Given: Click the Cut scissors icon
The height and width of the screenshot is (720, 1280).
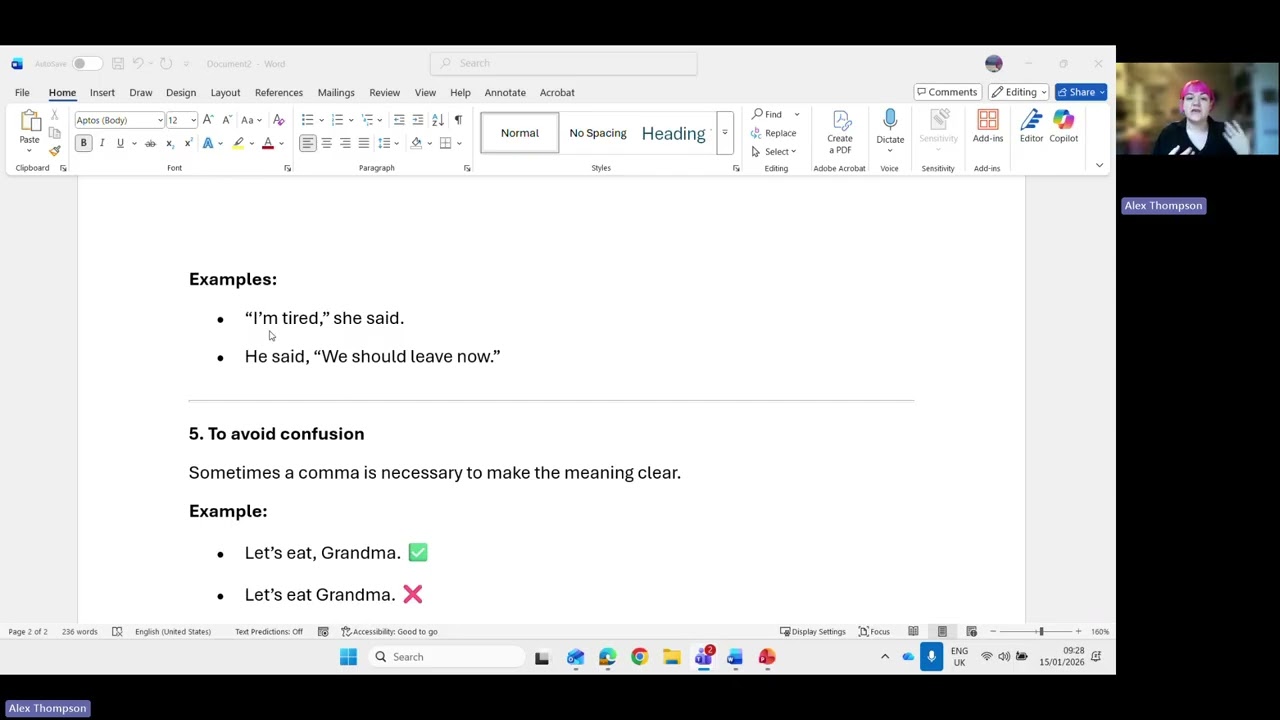Looking at the screenshot, I should coord(55,117).
